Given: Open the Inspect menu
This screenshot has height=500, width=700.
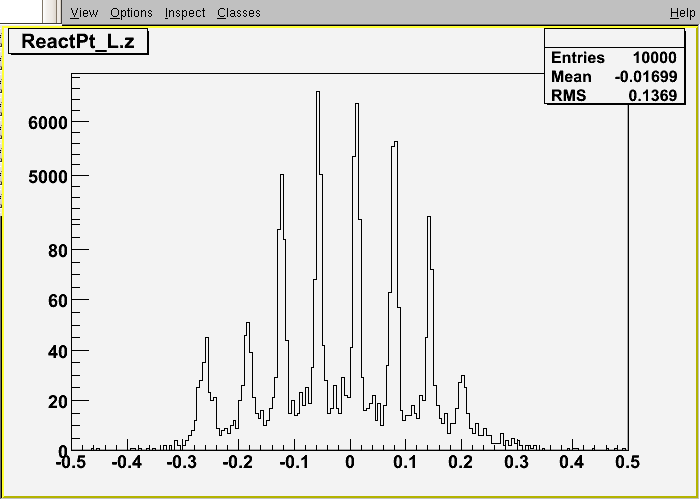Looking at the screenshot, I should 185,13.
